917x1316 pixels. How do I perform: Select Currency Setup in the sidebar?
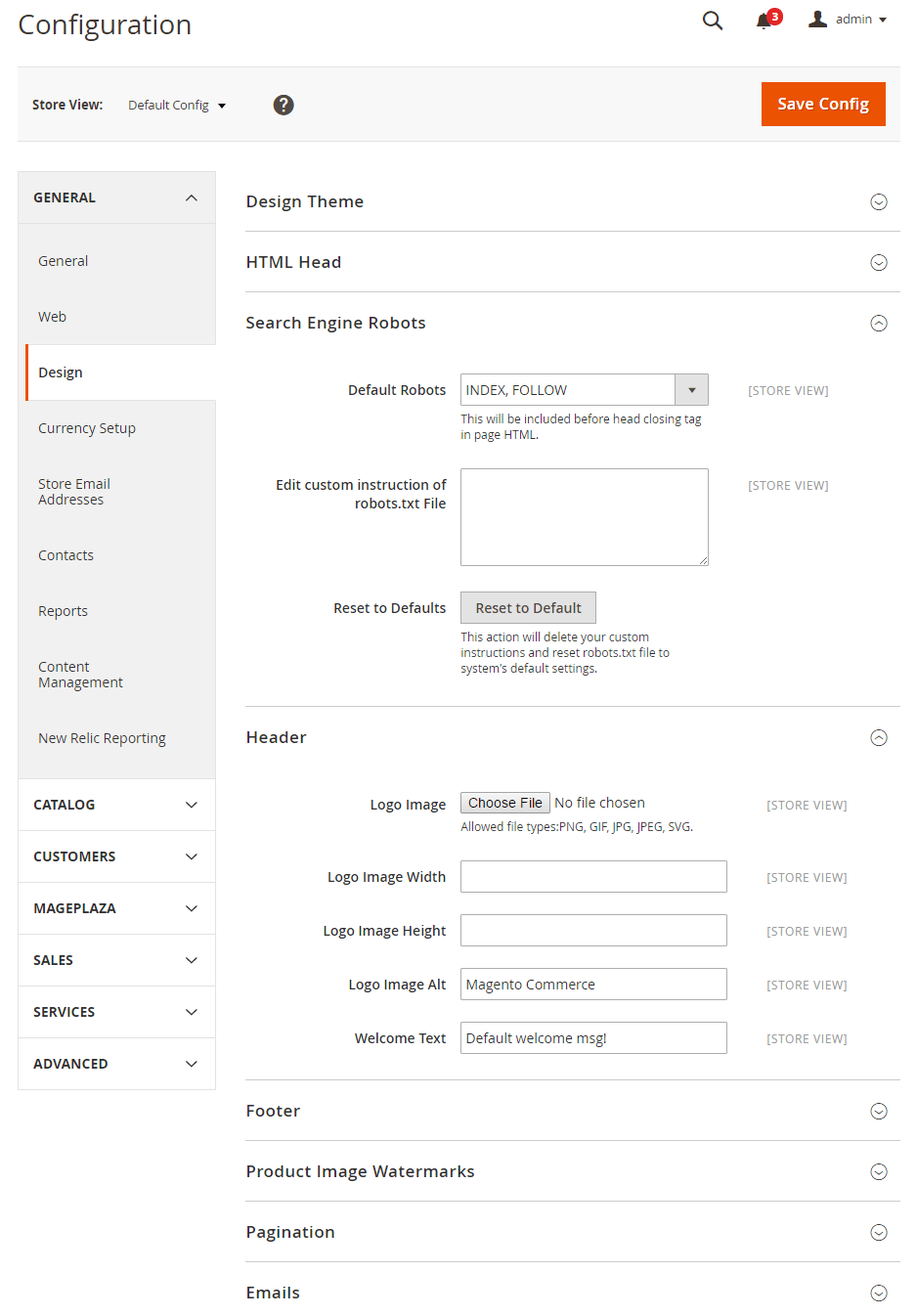click(86, 427)
